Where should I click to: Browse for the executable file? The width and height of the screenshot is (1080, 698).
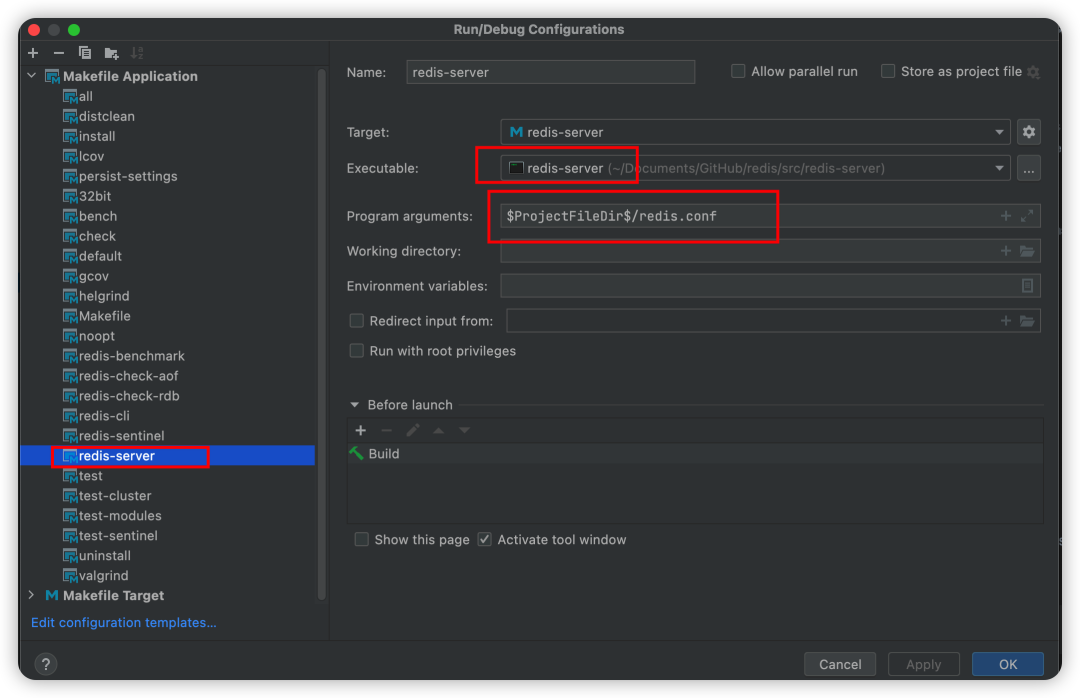[1029, 168]
